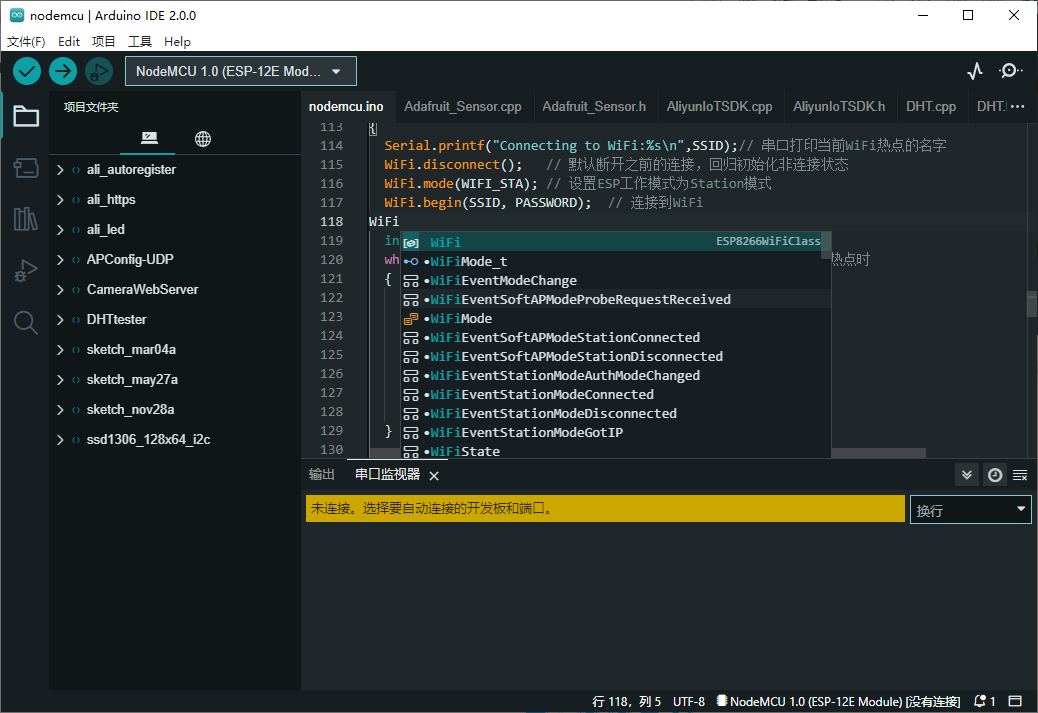Open the Serial Monitor toolbar icon
Viewport: 1038px width, 713px height.
[x=1010, y=71]
